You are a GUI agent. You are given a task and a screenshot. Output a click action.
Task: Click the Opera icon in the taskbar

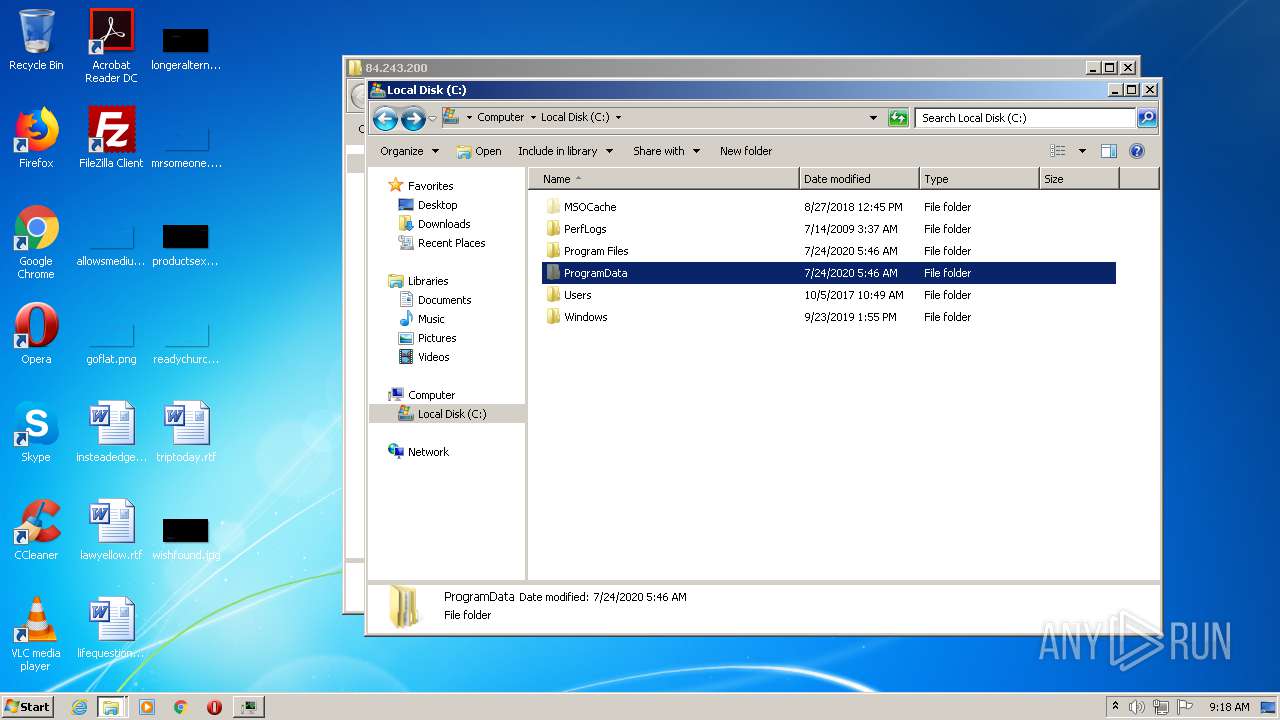point(214,707)
